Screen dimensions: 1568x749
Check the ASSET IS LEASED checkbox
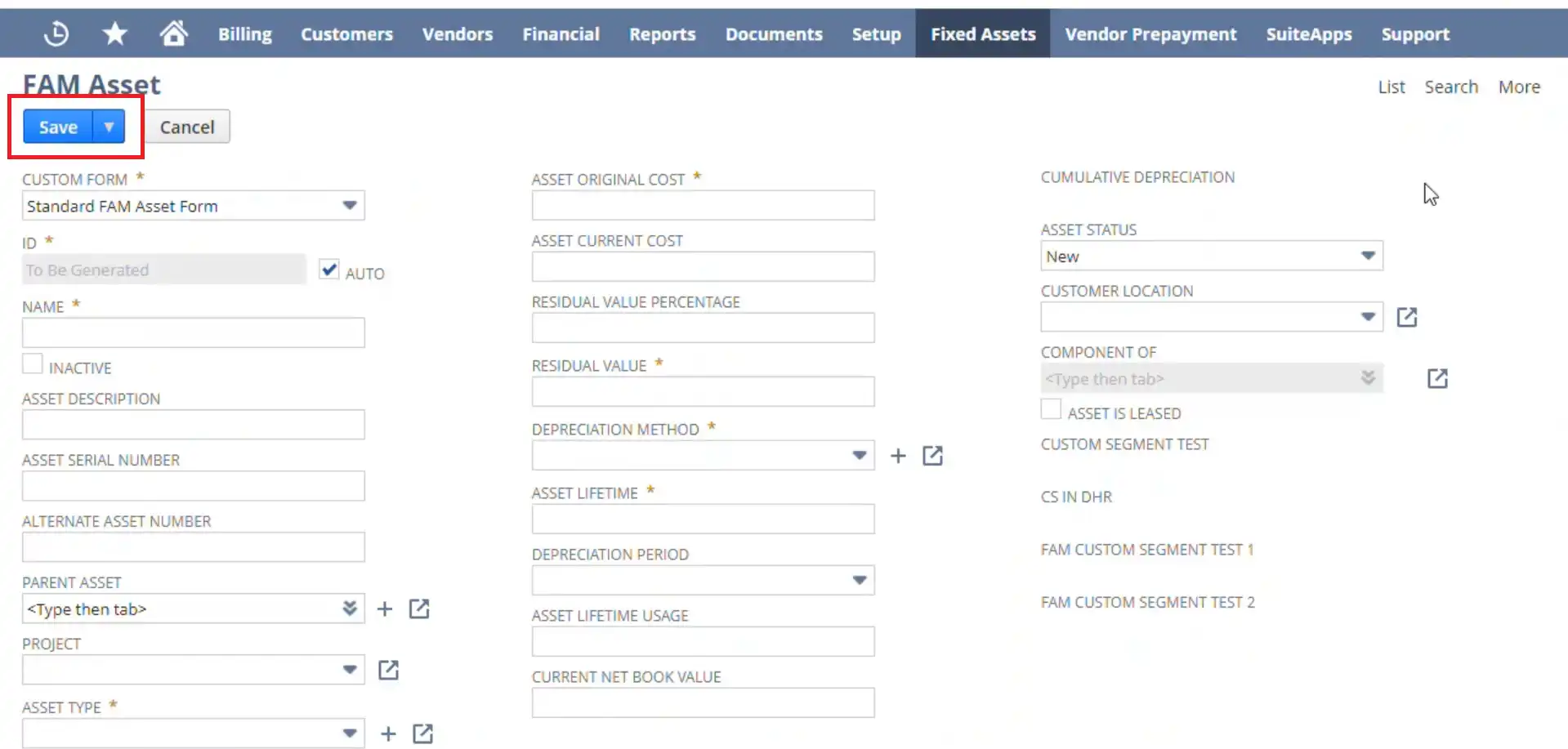[1050, 408]
